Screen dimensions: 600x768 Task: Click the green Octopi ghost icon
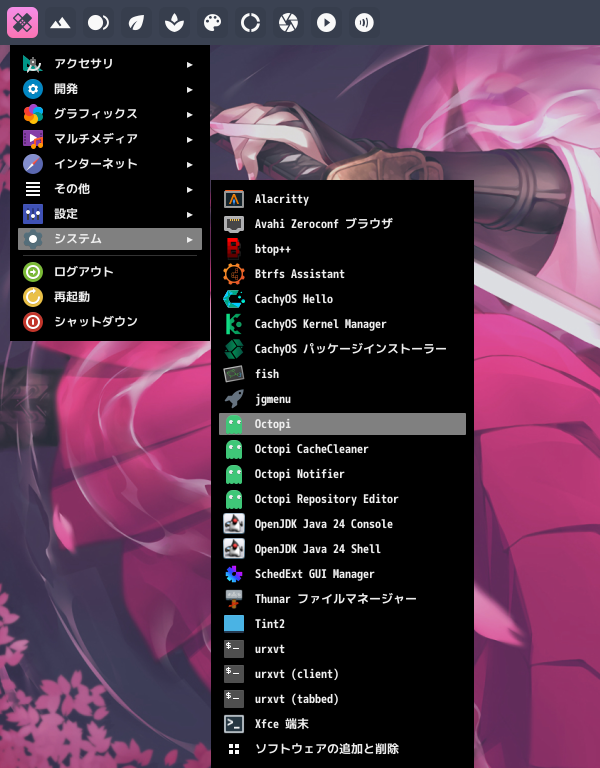[234, 424]
